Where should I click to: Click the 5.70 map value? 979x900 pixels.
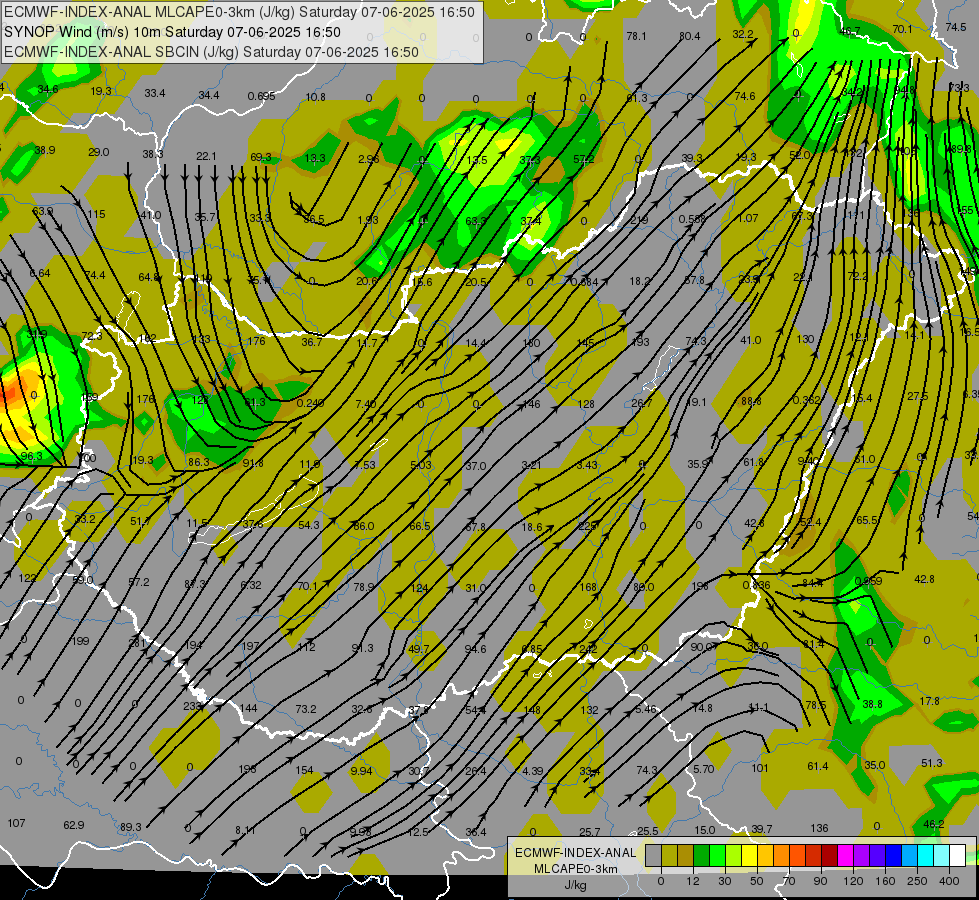[x=703, y=769]
